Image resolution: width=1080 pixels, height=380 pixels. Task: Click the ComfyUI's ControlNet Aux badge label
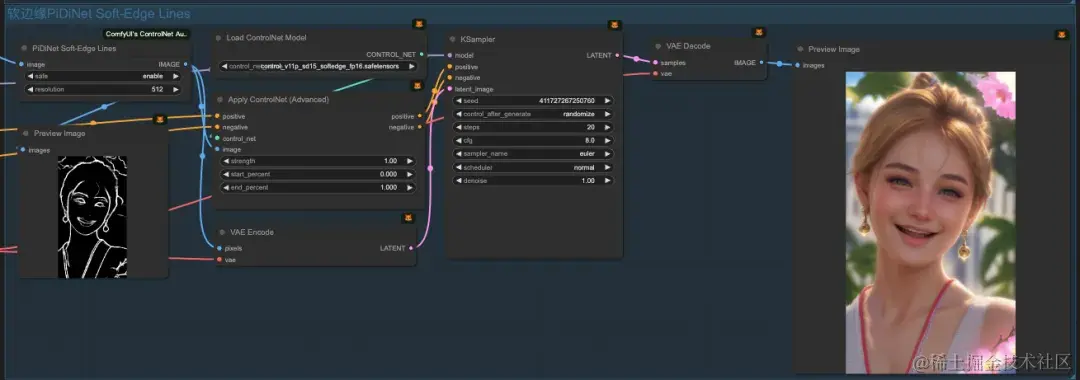pos(147,34)
